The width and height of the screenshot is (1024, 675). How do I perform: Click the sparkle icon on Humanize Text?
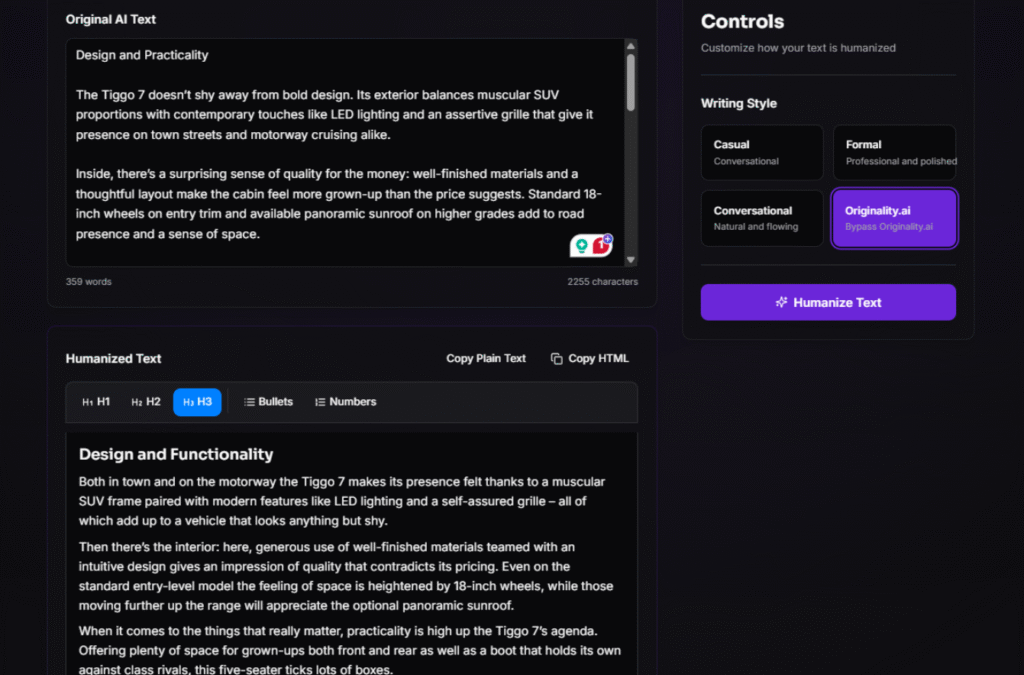[x=781, y=302]
